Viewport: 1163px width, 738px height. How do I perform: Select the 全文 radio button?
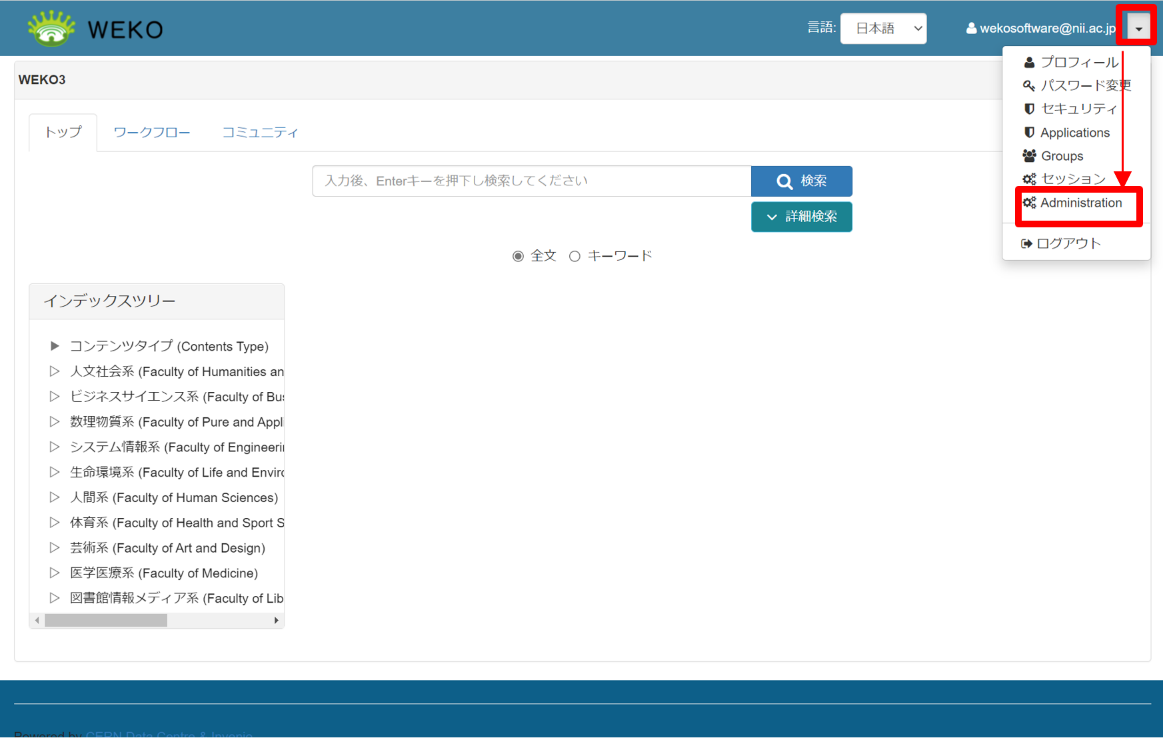point(518,256)
